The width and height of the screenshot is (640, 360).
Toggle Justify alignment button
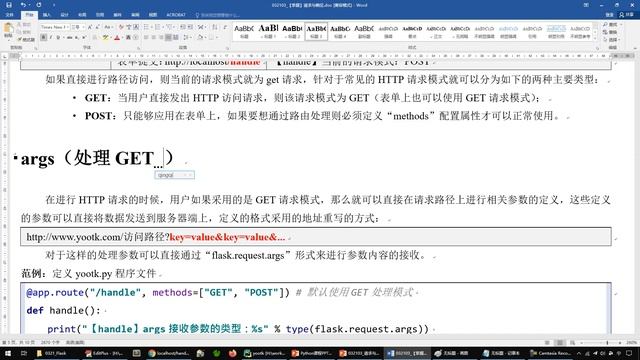(x=168, y=37)
